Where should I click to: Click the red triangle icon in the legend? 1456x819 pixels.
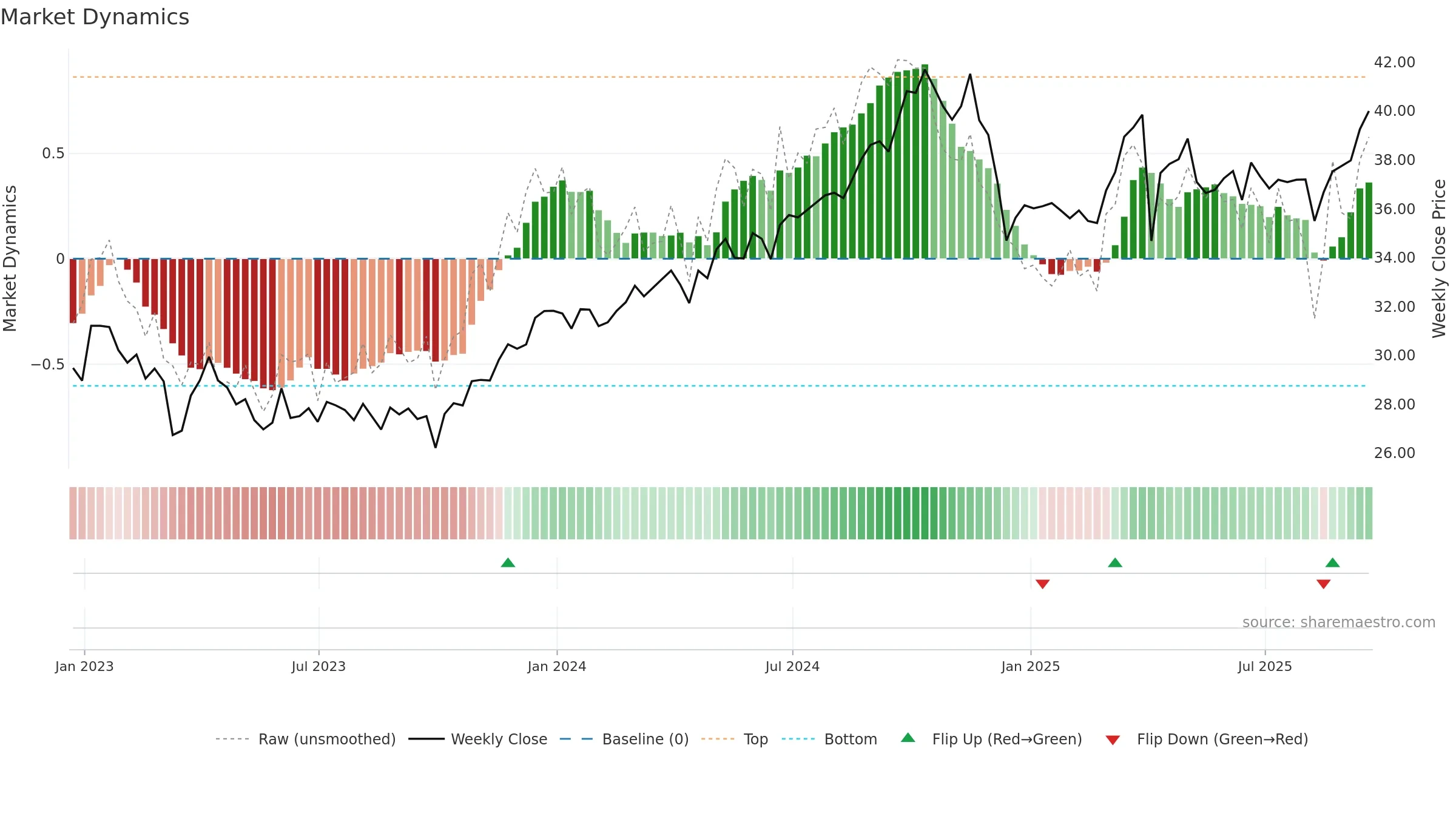pos(1113,740)
